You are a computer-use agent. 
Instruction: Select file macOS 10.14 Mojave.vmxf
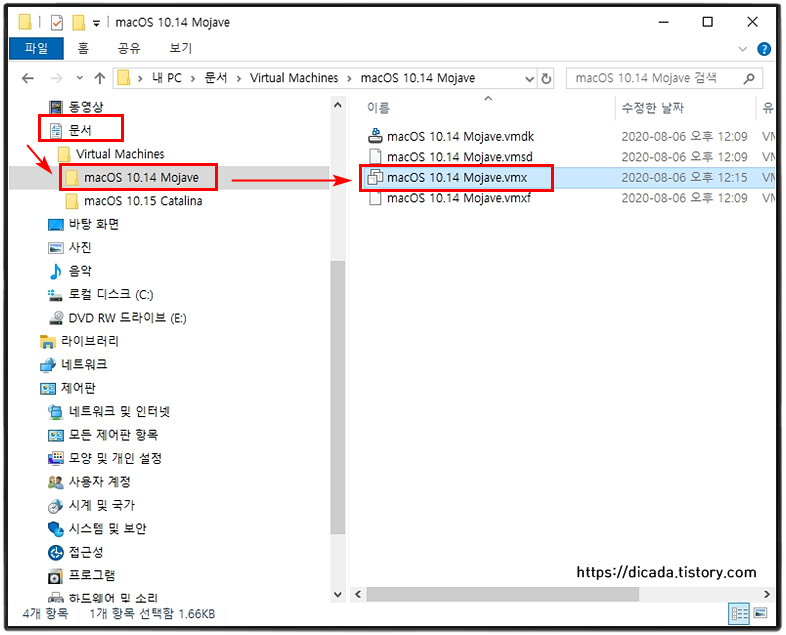(459, 198)
